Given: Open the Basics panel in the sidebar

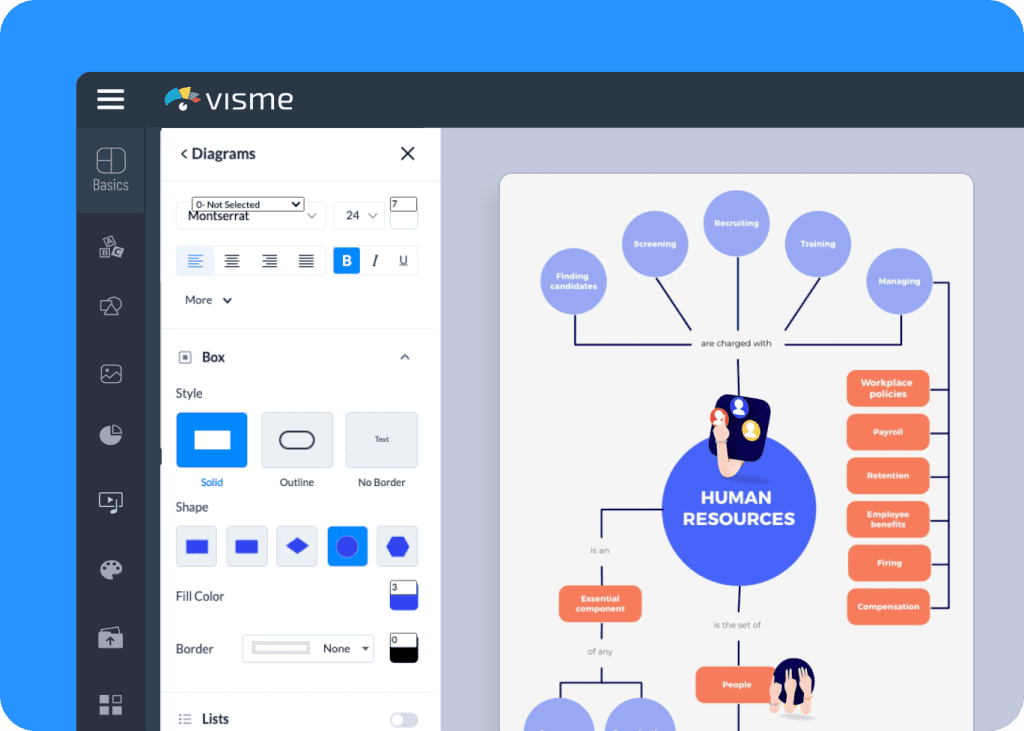Looking at the screenshot, I should coord(110,168).
